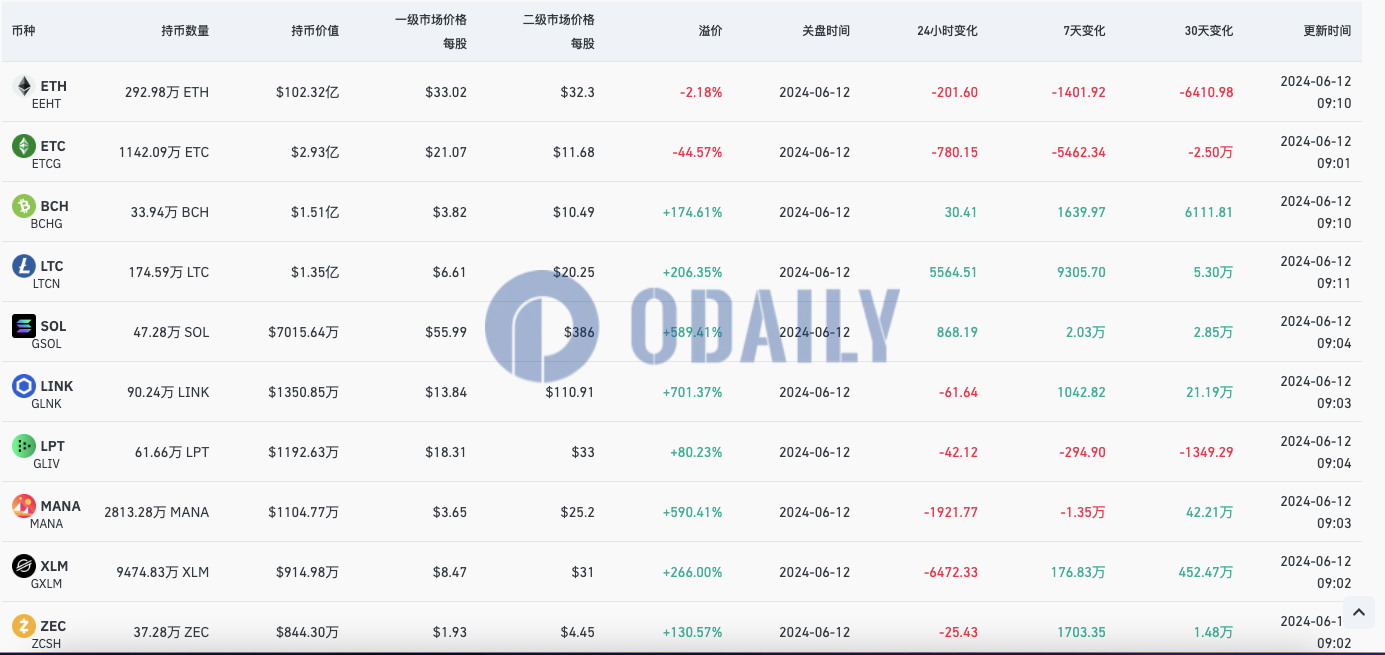Click the +701.37% premium cell
Screen dimensions: 1385x655
(692, 392)
